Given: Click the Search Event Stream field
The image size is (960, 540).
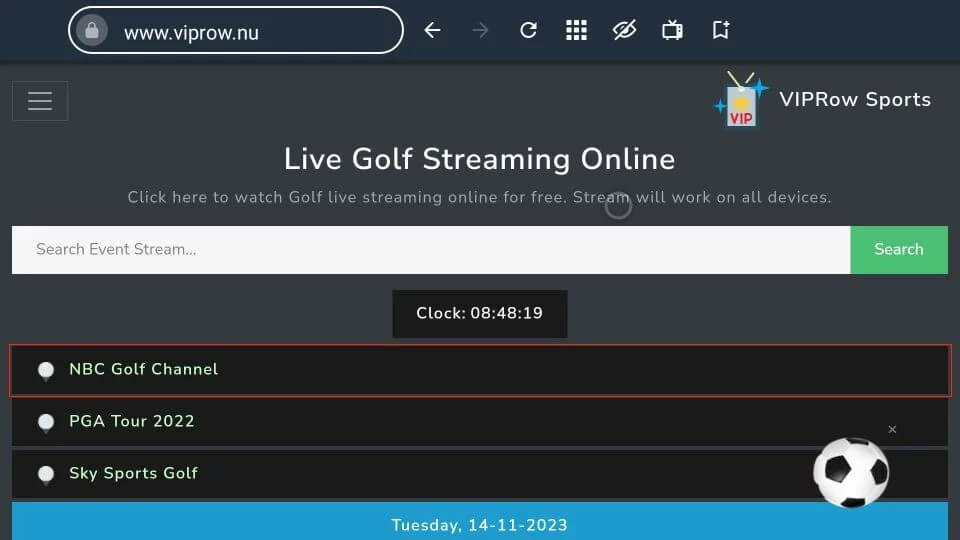Looking at the screenshot, I should 431,250.
